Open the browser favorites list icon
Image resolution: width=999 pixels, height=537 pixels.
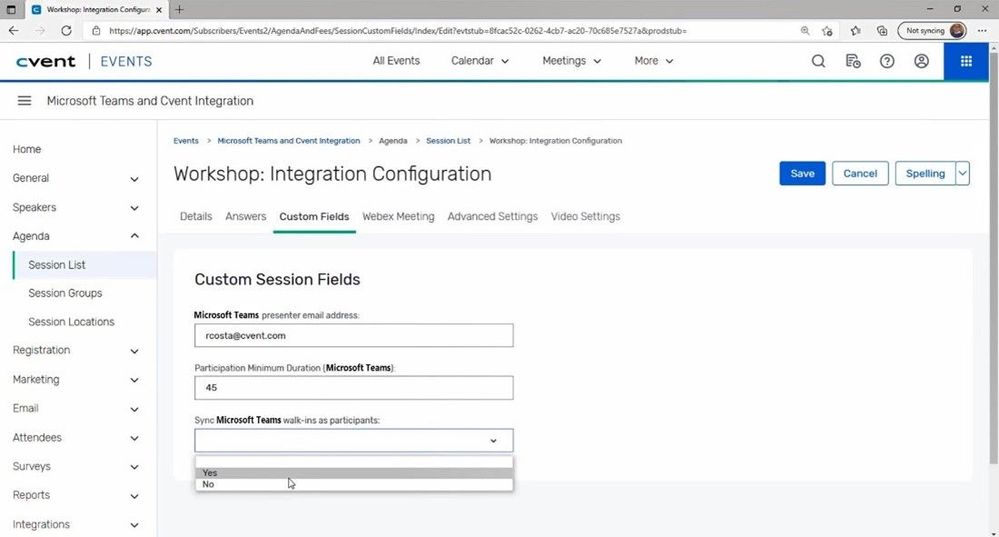point(856,31)
